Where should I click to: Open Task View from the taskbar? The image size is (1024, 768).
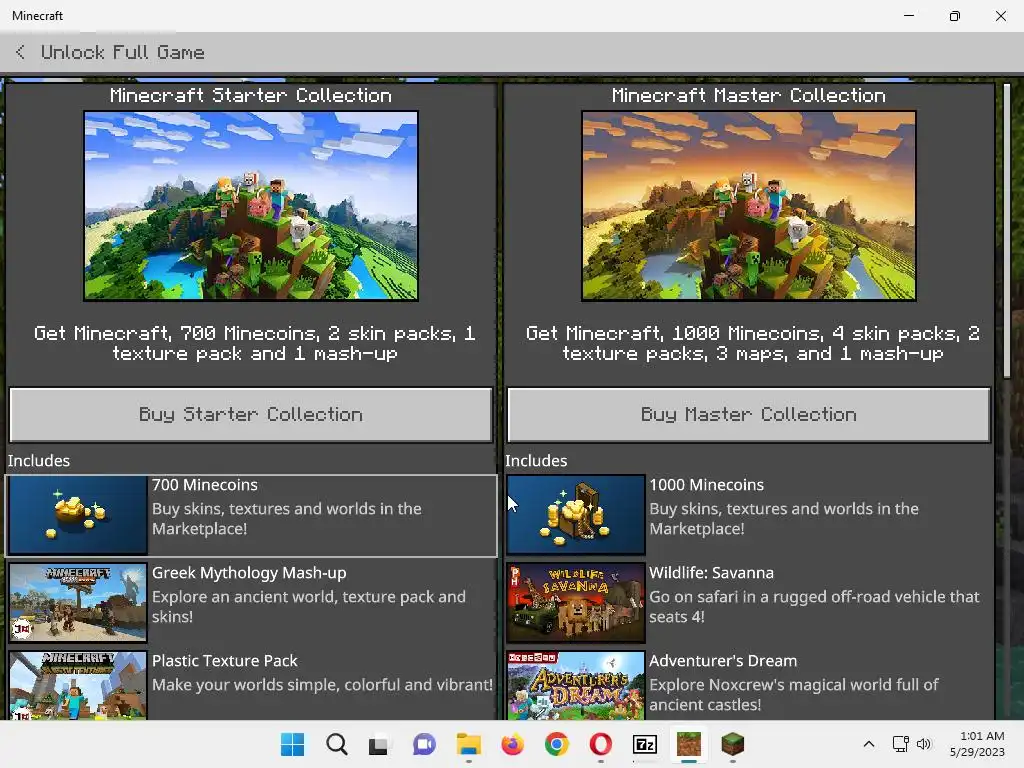coord(379,744)
